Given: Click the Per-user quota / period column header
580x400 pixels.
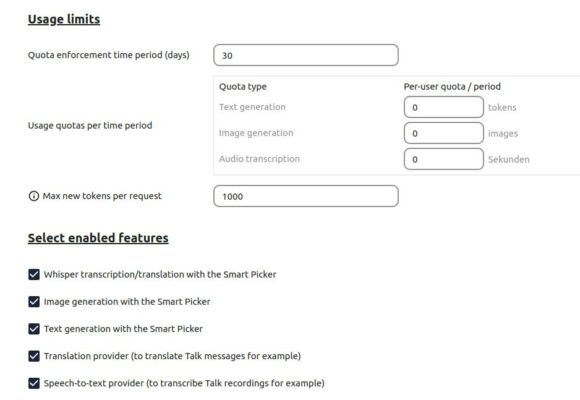Looking at the screenshot, I should (x=452, y=87).
